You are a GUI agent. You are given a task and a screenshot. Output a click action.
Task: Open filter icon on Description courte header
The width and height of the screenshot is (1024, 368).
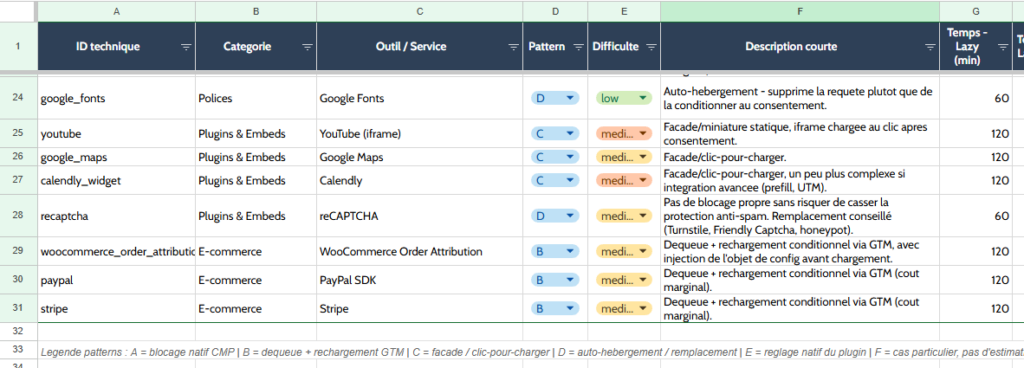pos(930,47)
